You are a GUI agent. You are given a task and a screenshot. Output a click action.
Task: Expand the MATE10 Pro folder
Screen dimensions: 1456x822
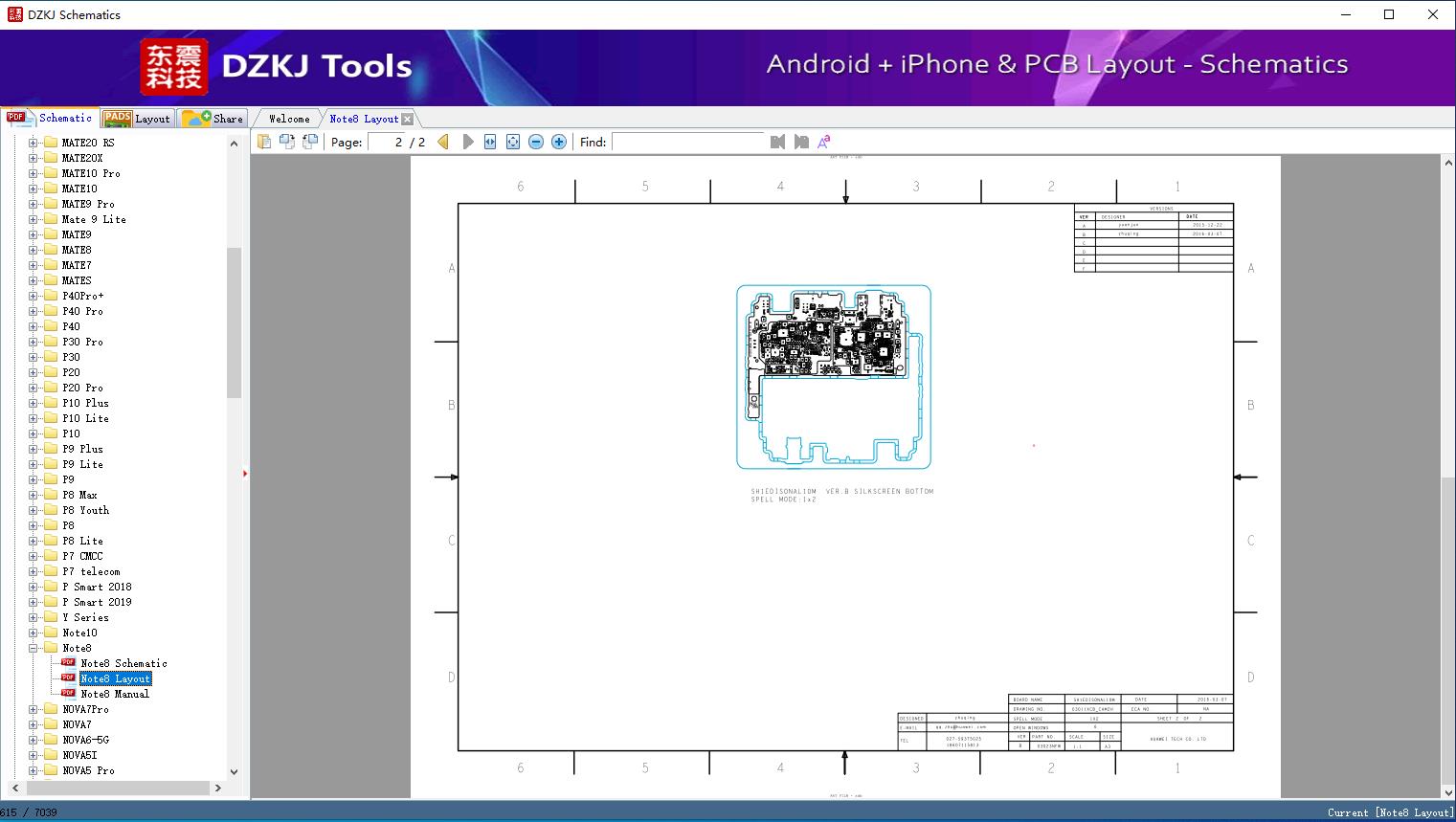click(x=34, y=173)
